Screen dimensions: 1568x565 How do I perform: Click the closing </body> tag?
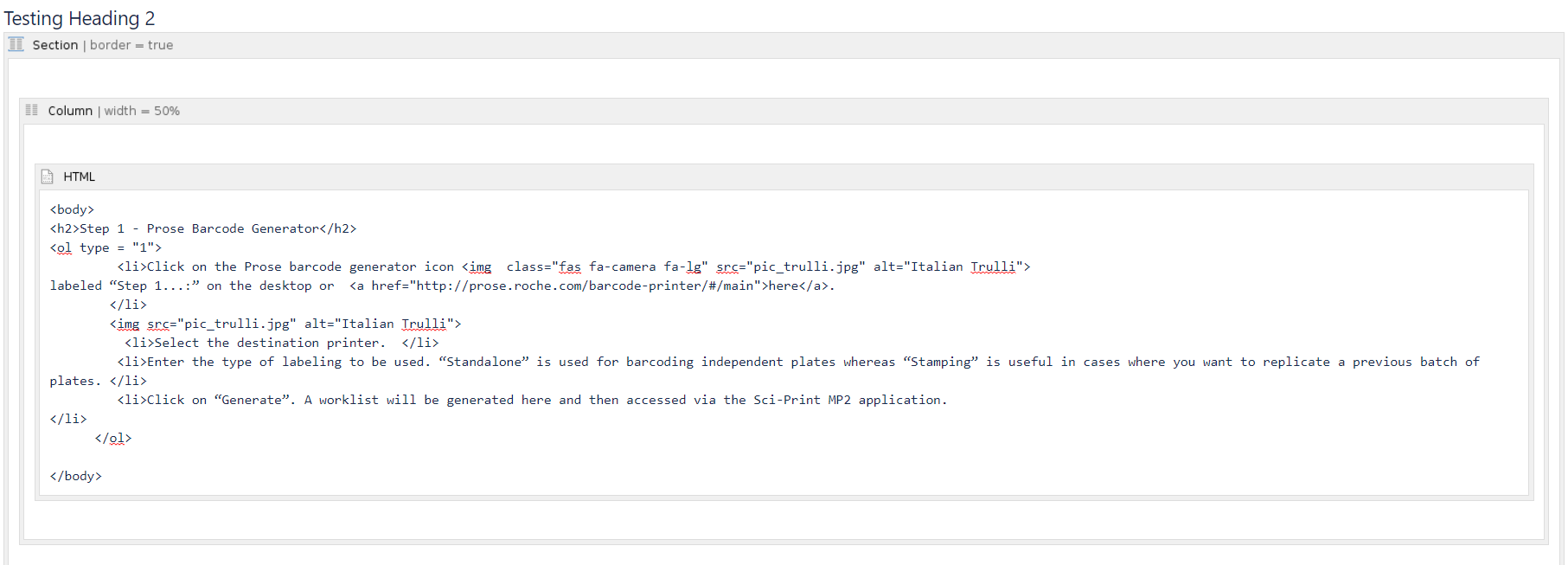76,476
